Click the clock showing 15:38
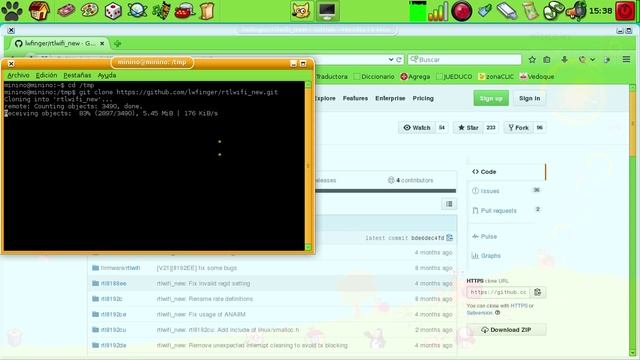This screenshot has height=360, width=640. pos(600,11)
